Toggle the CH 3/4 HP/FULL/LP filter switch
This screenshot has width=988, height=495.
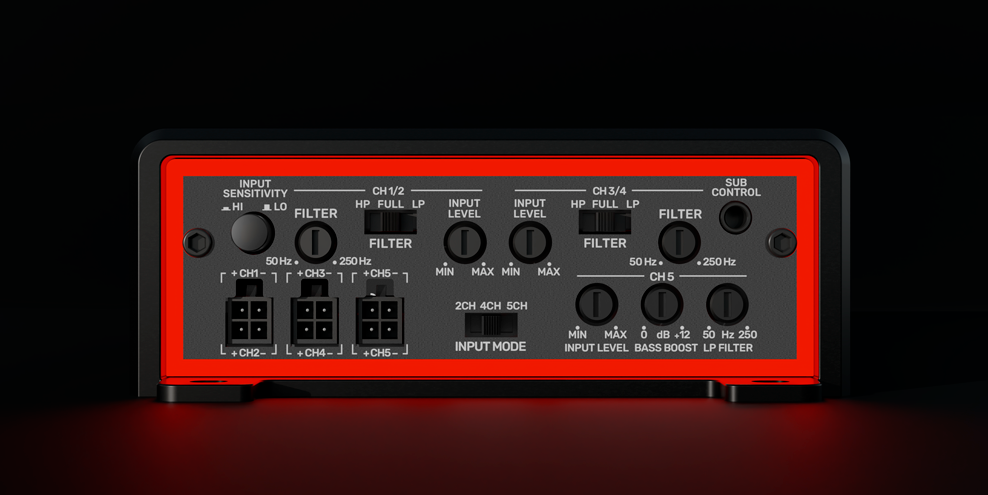coord(604,222)
